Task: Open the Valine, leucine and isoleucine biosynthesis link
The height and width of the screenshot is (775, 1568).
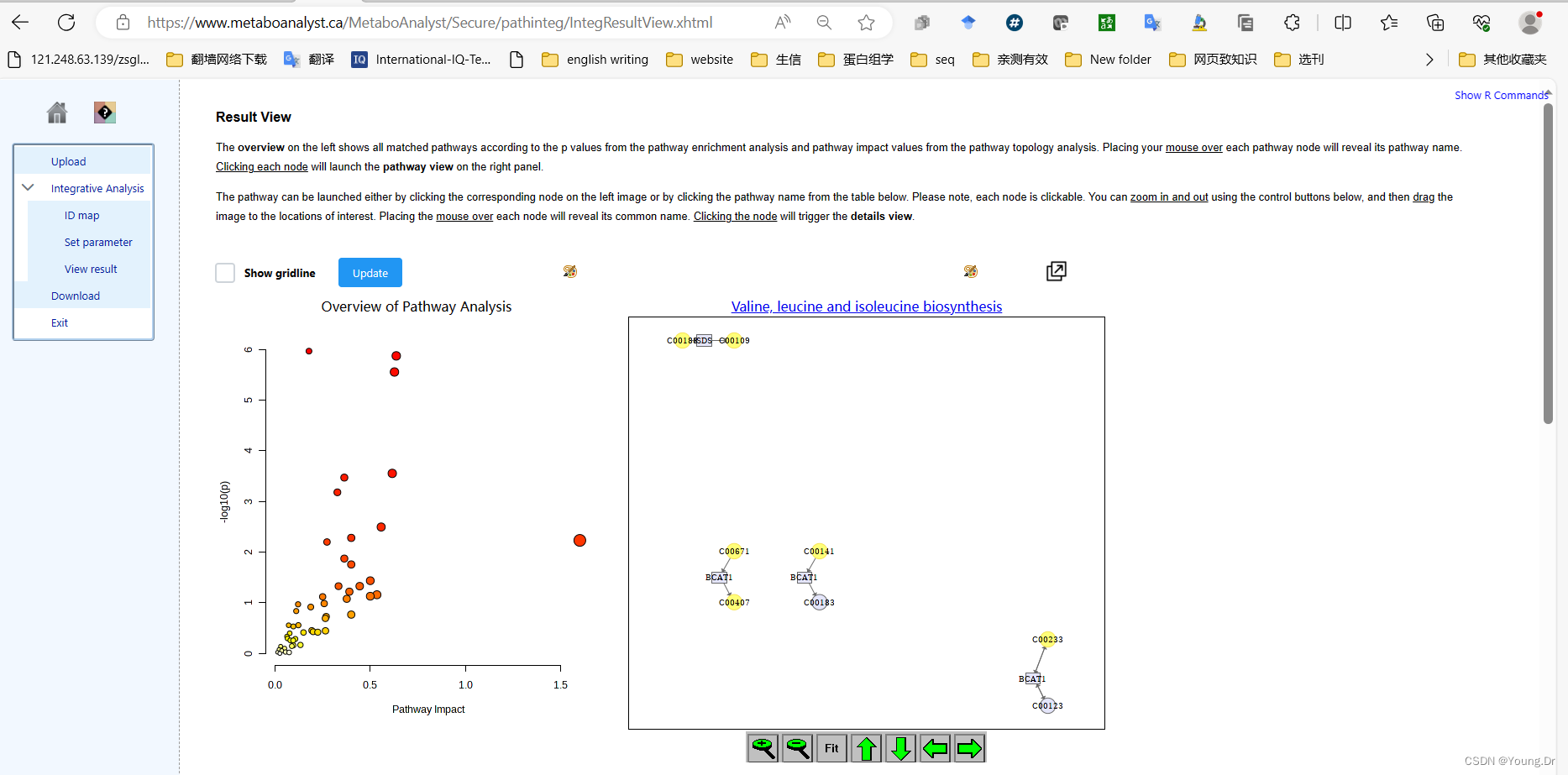Action: pyautogui.click(x=866, y=306)
